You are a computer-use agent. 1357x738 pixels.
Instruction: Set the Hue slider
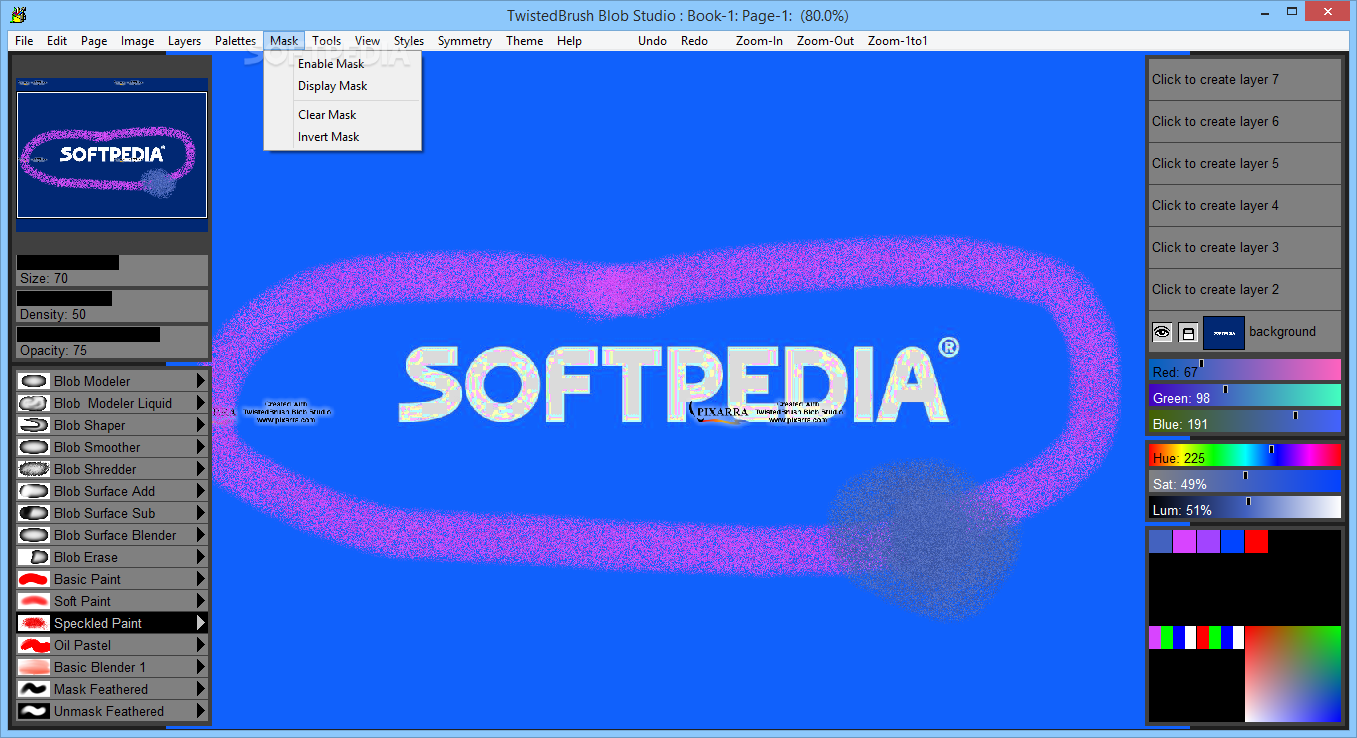tap(1245, 456)
